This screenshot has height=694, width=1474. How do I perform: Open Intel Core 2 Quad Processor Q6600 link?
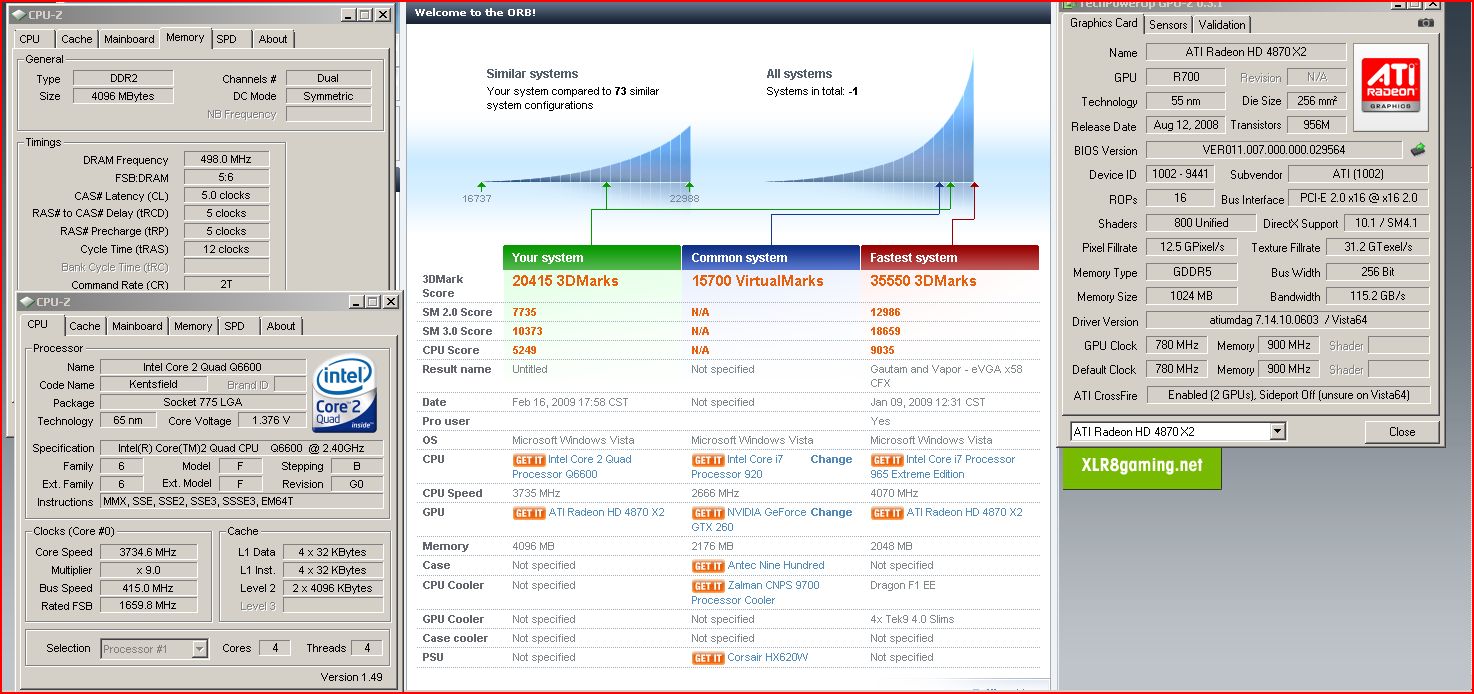(x=572, y=467)
